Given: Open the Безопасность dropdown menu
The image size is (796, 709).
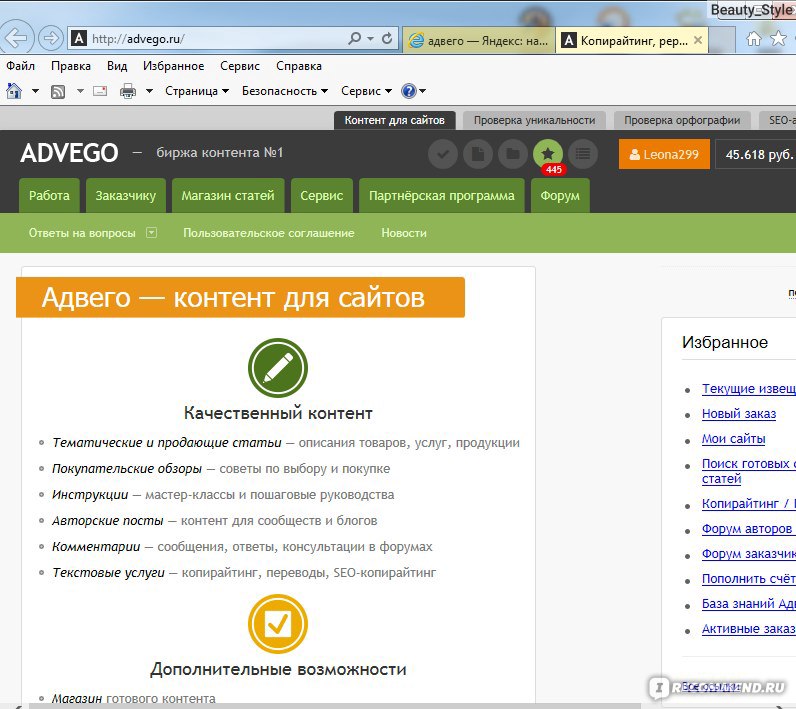Looking at the screenshot, I should (285, 91).
